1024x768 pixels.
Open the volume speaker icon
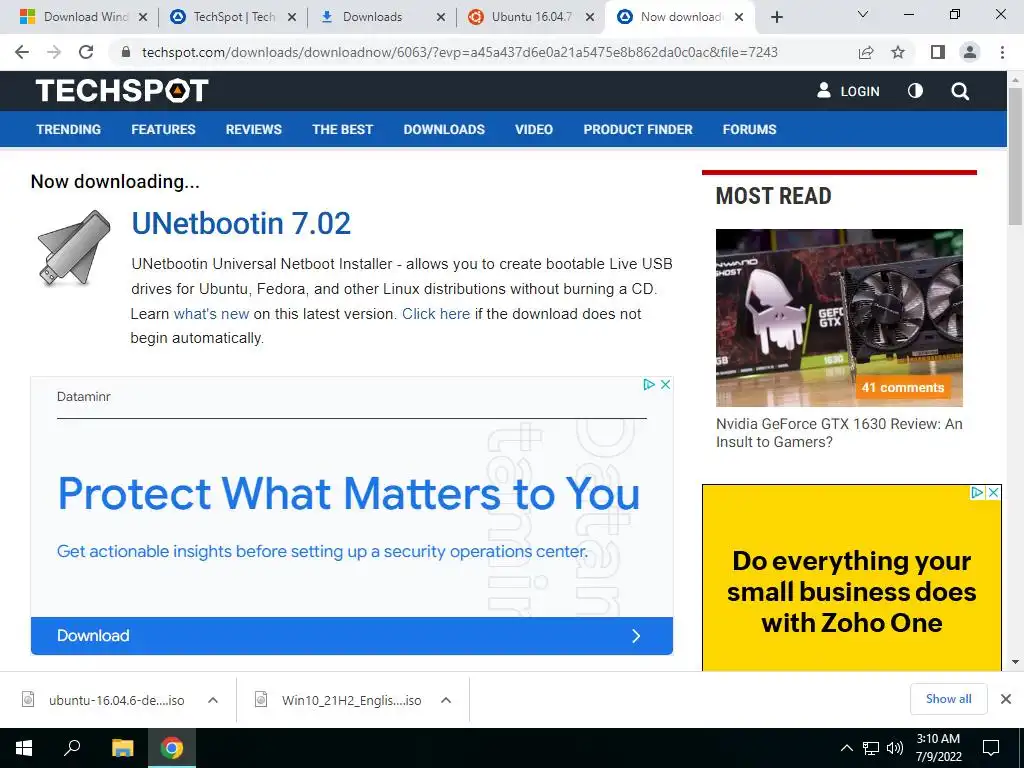pyautogui.click(x=895, y=748)
